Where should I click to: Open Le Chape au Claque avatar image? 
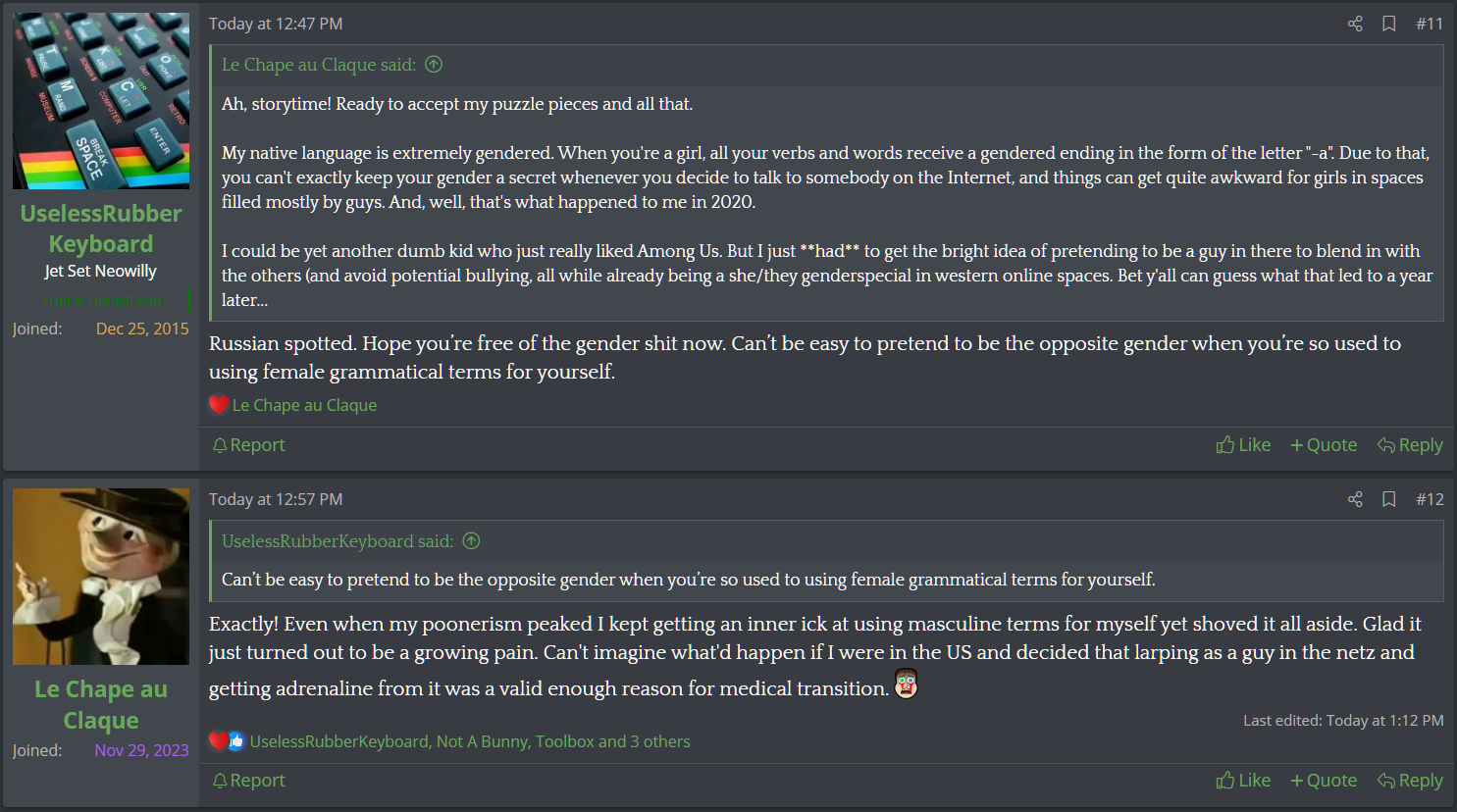pos(101,577)
